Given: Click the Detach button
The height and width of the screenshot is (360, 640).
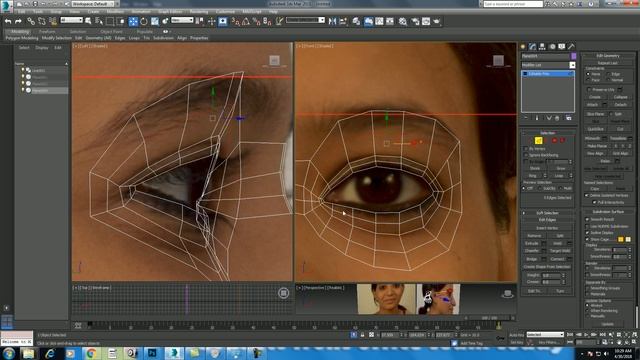Looking at the screenshot, I should (620, 105).
